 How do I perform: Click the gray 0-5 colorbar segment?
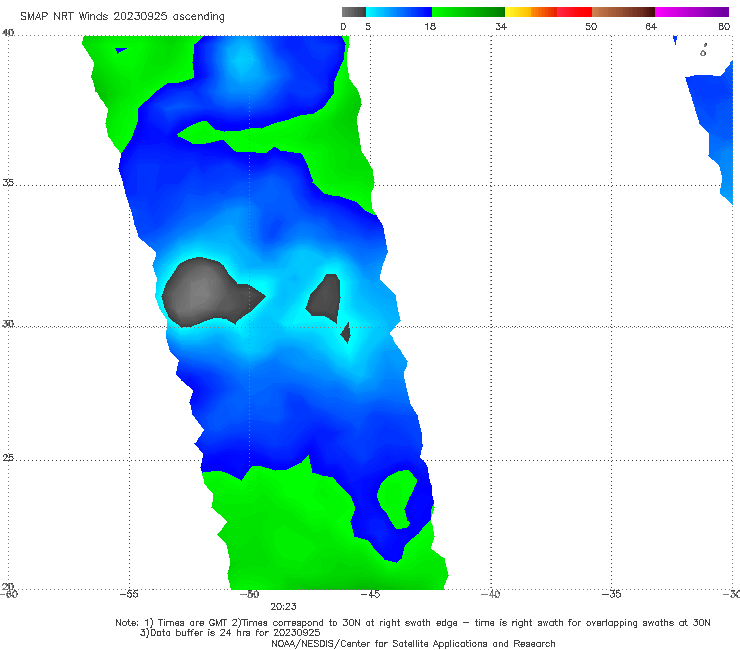pyautogui.click(x=354, y=12)
